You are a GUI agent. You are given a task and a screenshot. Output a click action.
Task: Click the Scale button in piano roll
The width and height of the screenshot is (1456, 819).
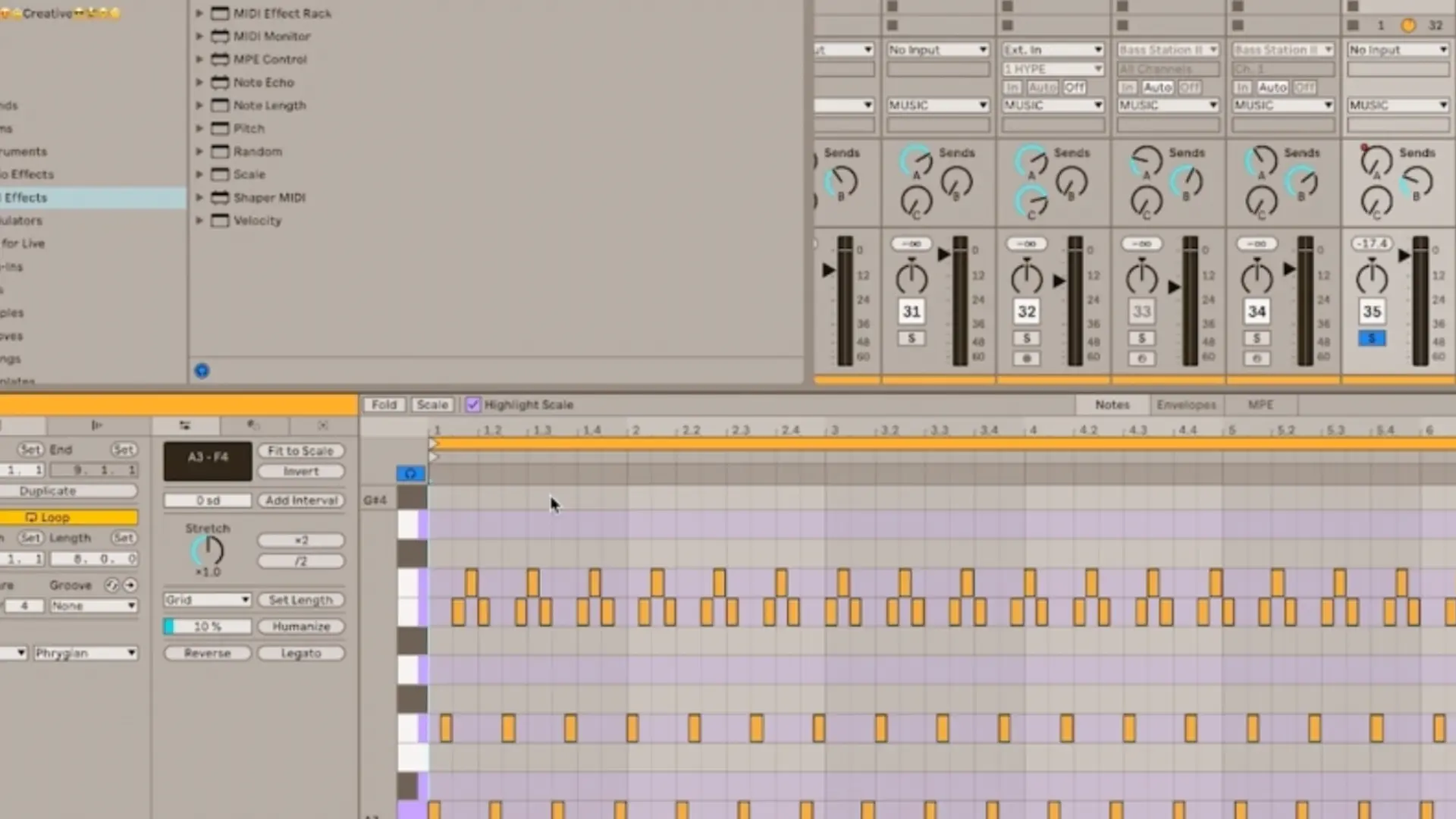point(432,405)
